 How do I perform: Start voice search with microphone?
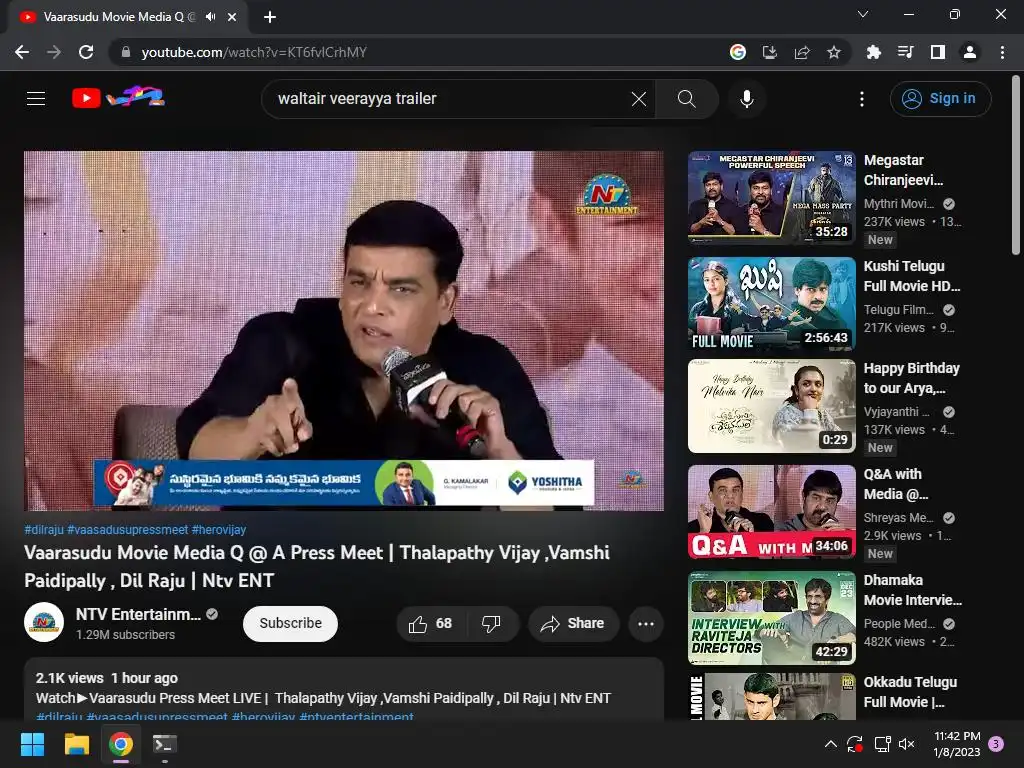coord(746,99)
